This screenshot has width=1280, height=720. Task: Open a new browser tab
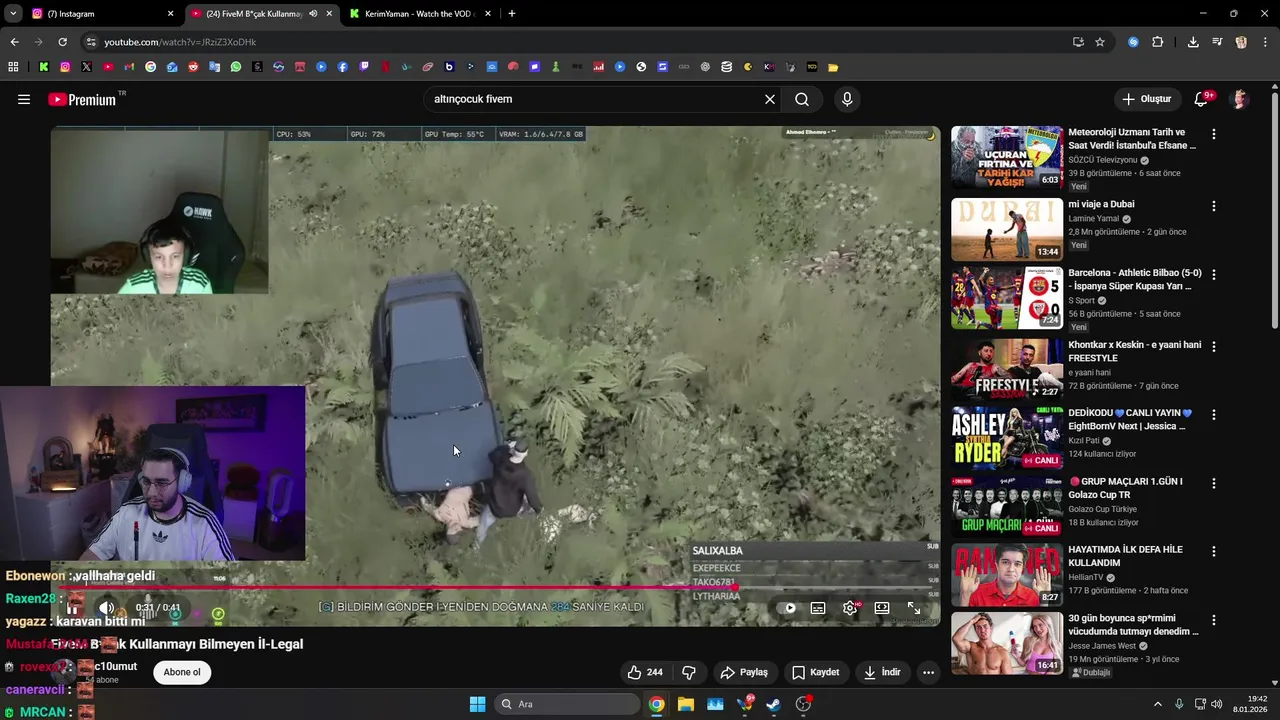[x=512, y=14]
